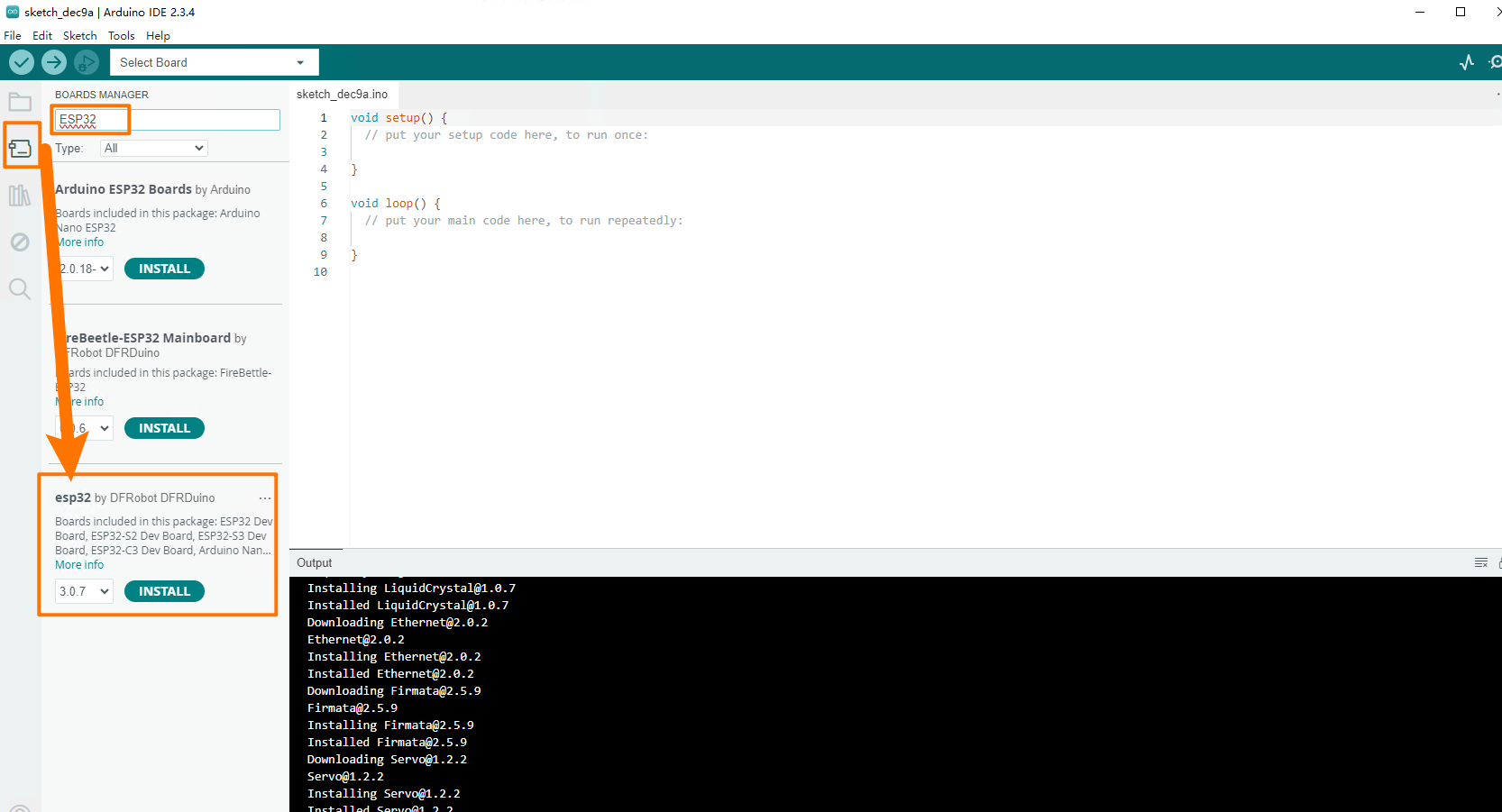
Task: Open More info for Arduino ESP32 Boards
Action: [79, 242]
